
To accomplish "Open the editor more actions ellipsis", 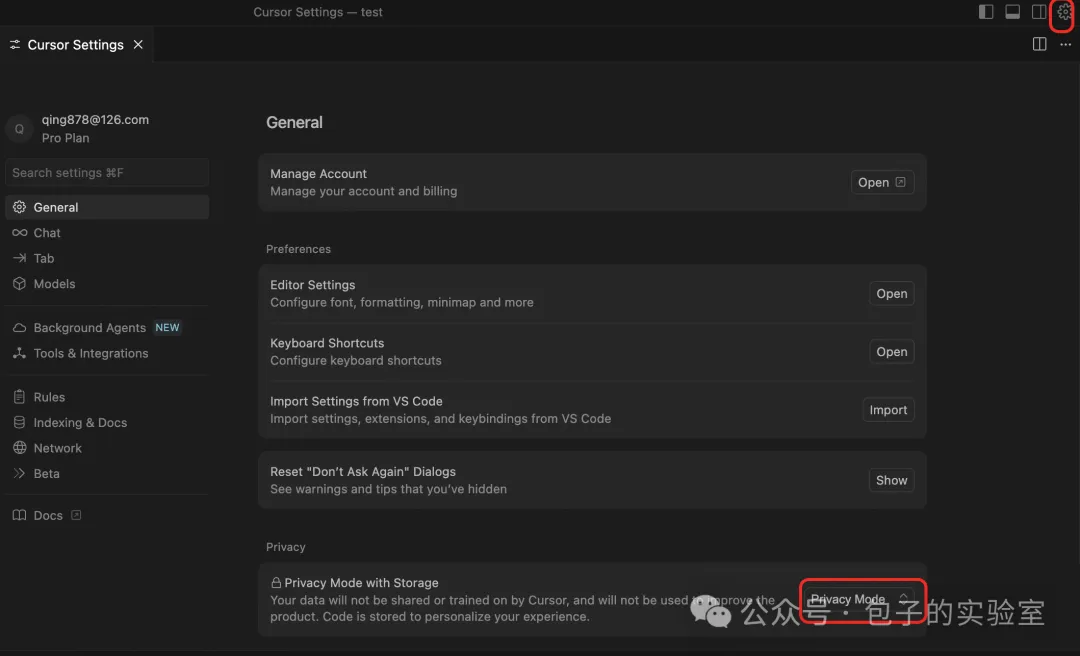I will 1066,44.
